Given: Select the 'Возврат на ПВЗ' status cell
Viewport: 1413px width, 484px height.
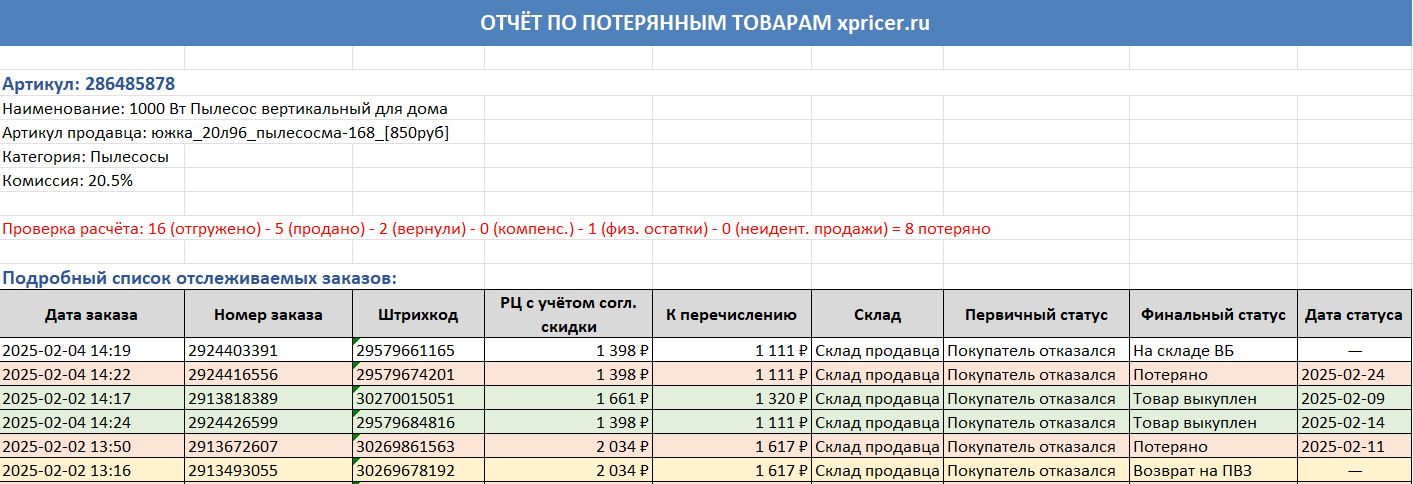Looking at the screenshot, I should (x=1213, y=471).
